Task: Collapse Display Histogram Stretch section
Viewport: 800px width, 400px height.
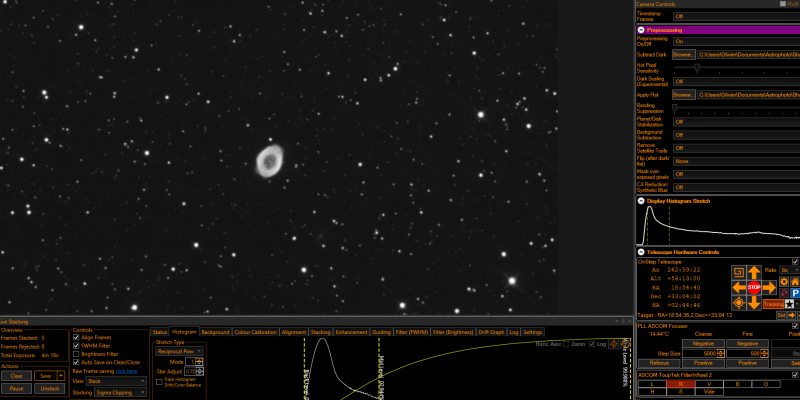Action: (641, 201)
